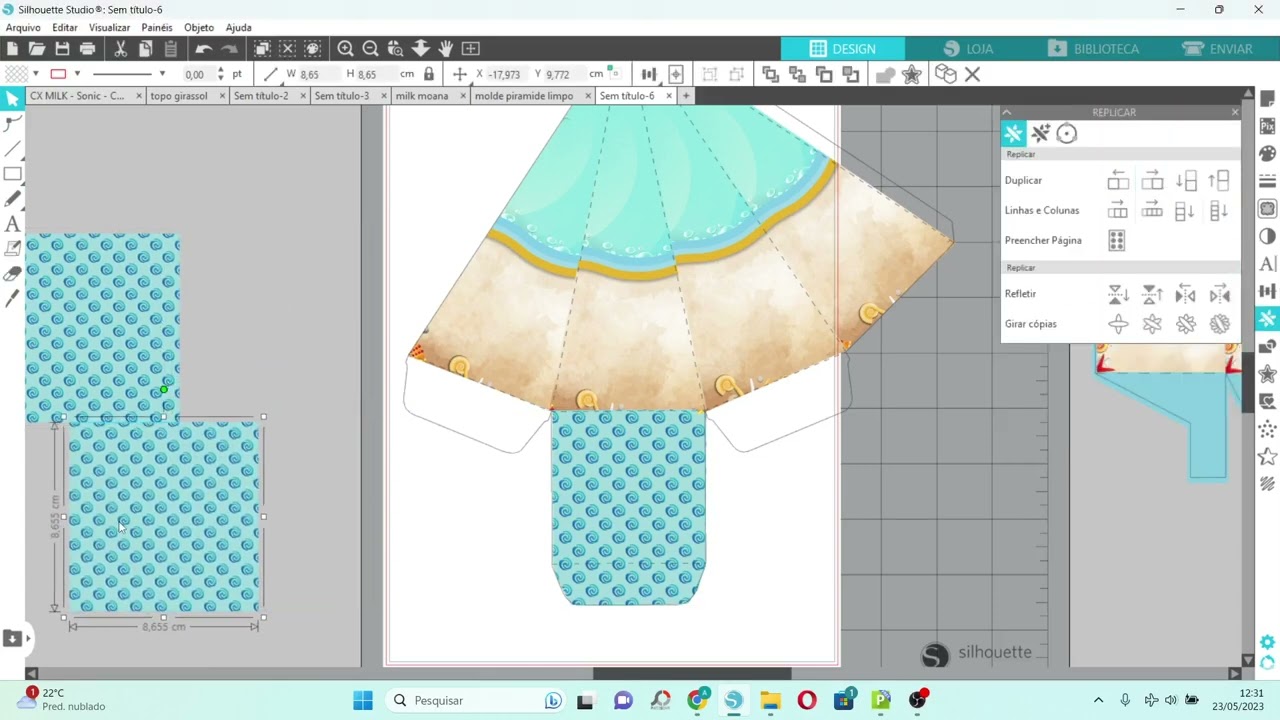Toggle the aspect ratio lock
1280x720 pixels.
pyautogui.click(x=429, y=74)
